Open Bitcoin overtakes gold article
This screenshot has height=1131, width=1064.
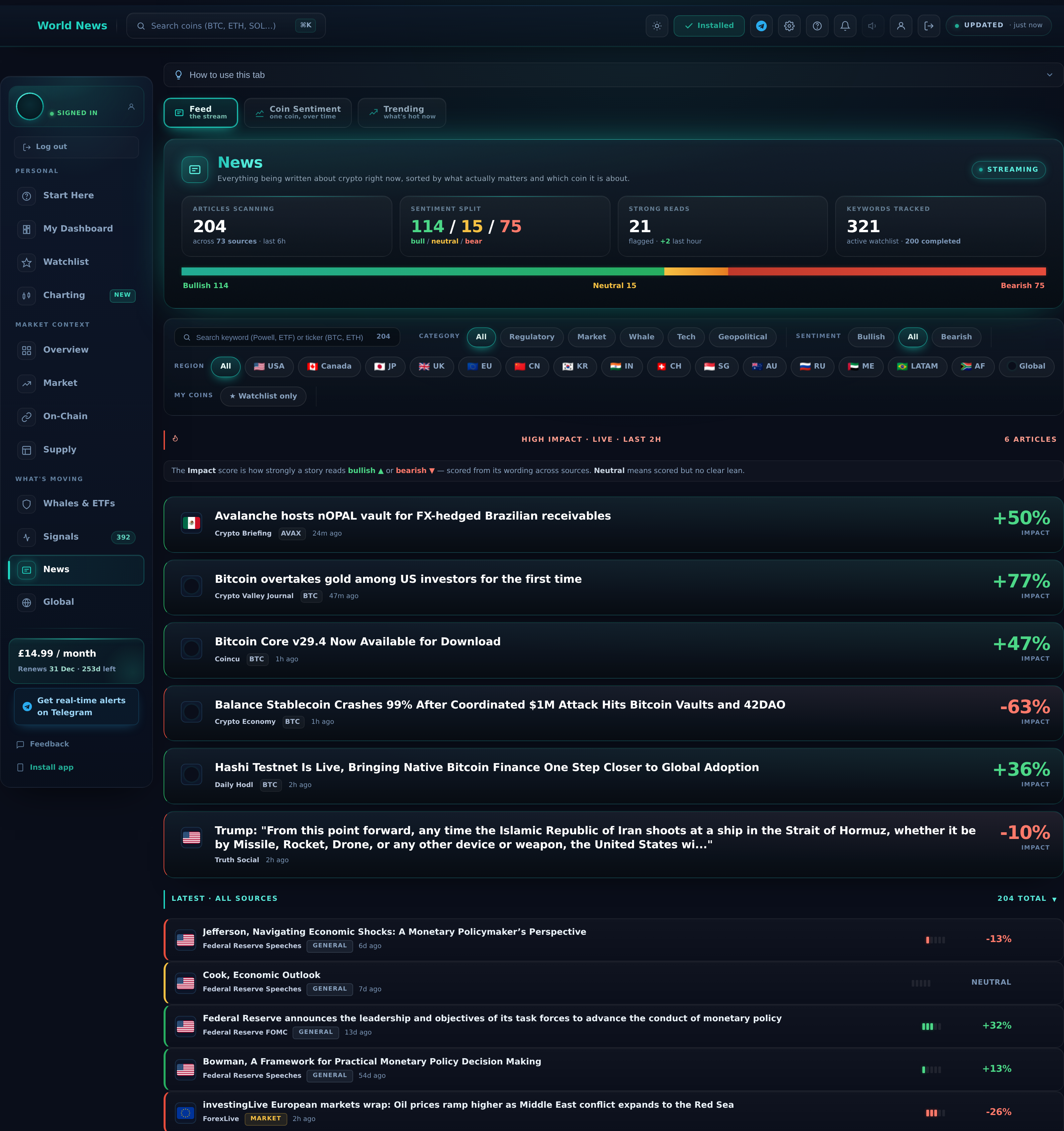pyautogui.click(x=613, y=587)
